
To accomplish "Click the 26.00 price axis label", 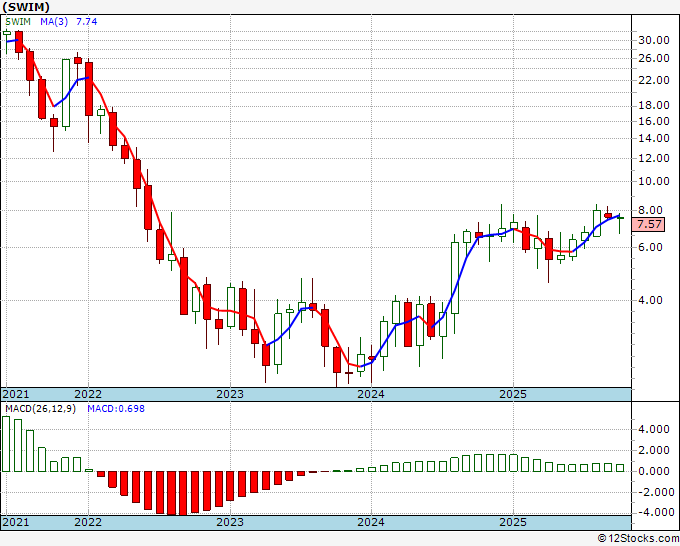I will [x=654, y=58].
